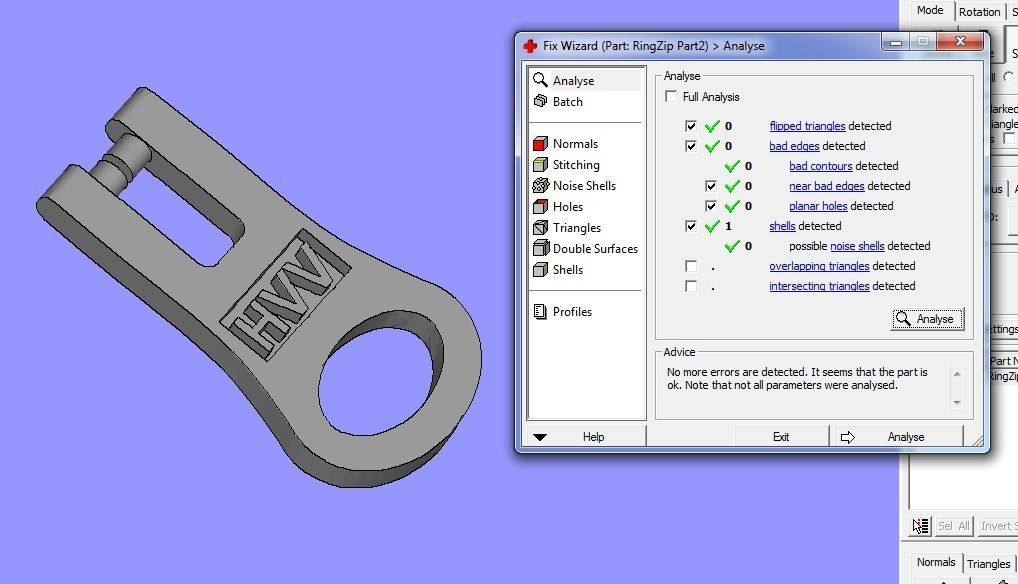Select the Holes cube icon
The width and height of the screenshot is (1018, 584).
pos(540,206)
